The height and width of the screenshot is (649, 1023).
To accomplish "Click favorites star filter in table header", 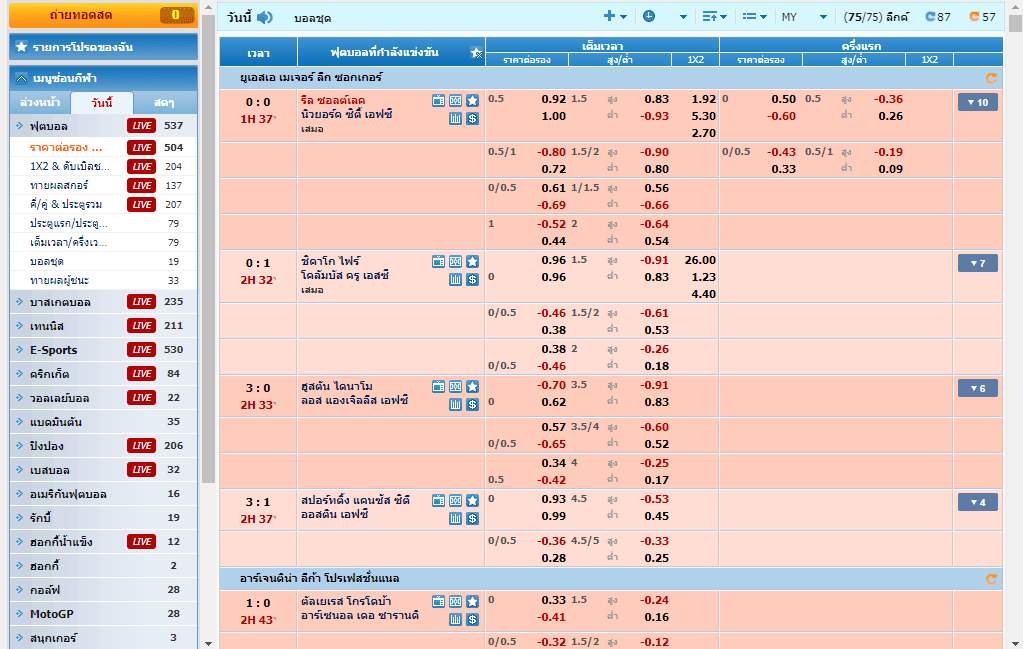I will (x=476, y=53).
